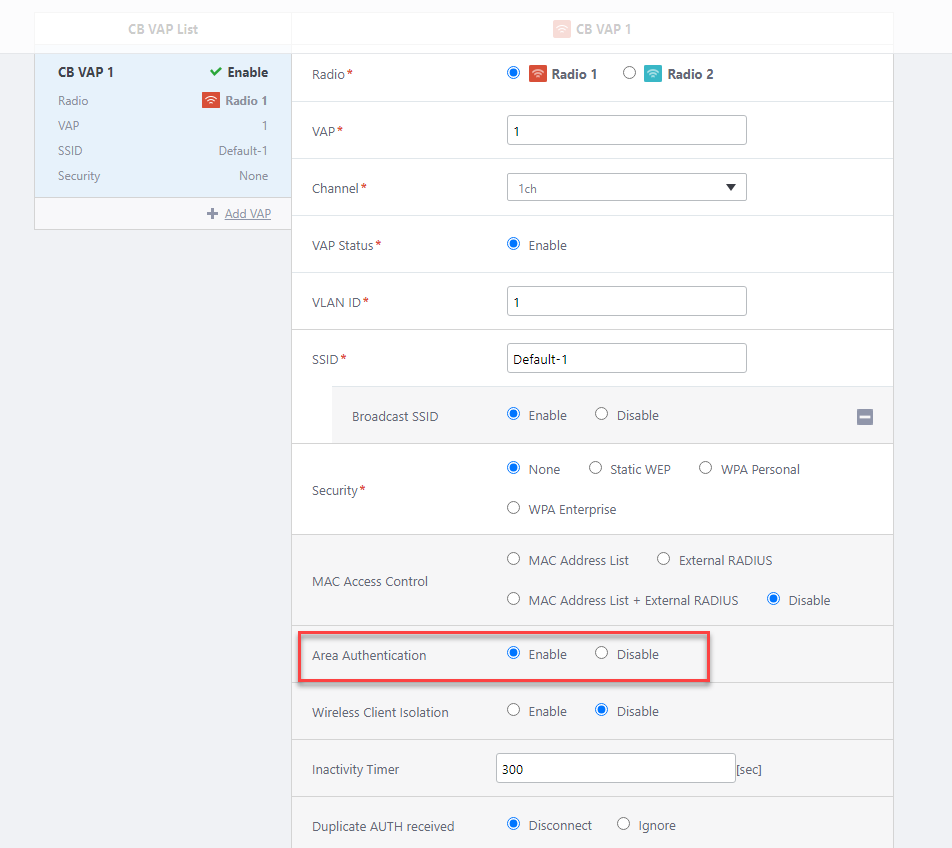Viewport: 952px width, 848px height.
Task: Click the green Enable checkmark in VAP list
Action: coord(216,72)
